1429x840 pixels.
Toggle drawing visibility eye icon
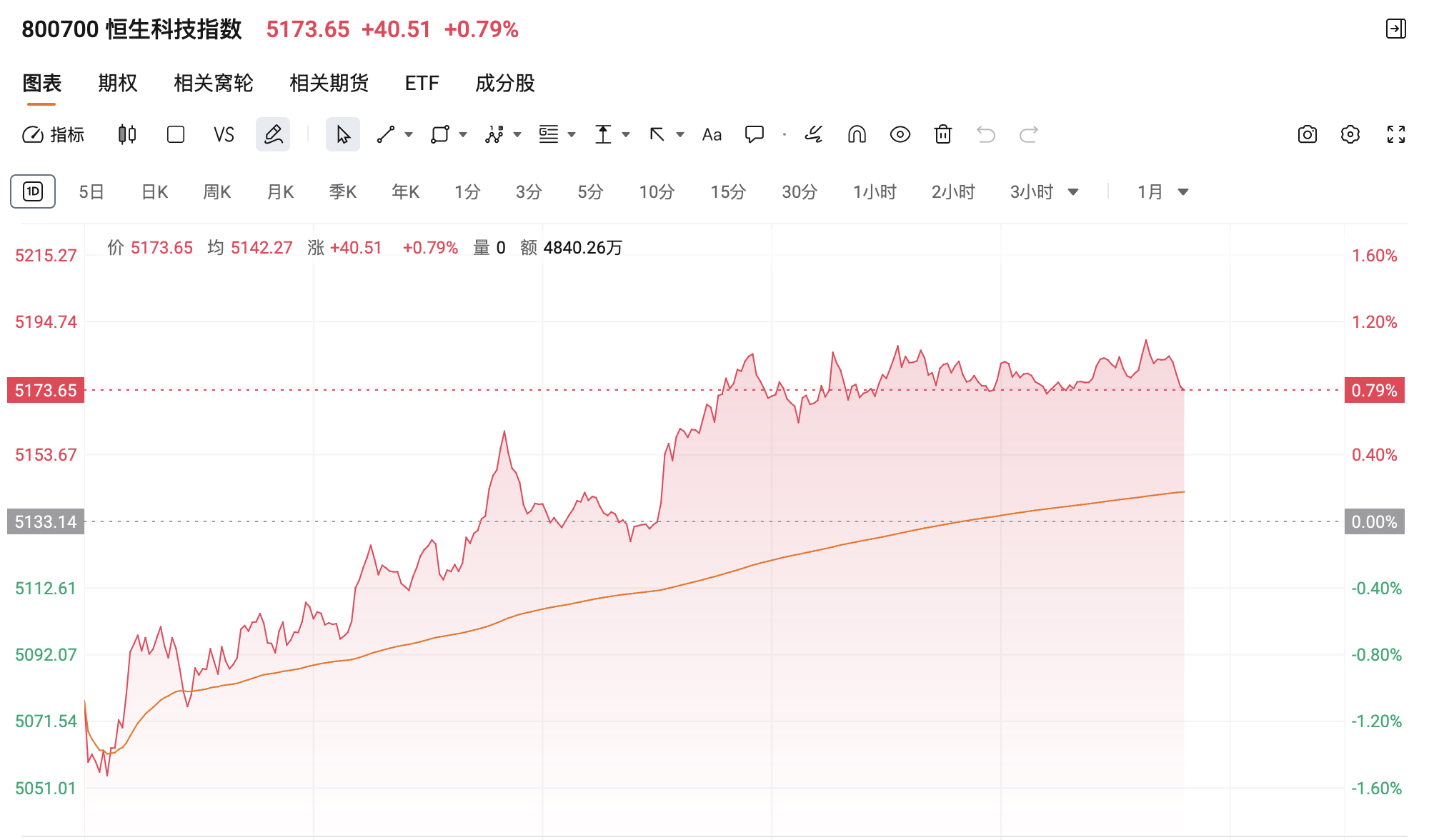tap(900, 134)
